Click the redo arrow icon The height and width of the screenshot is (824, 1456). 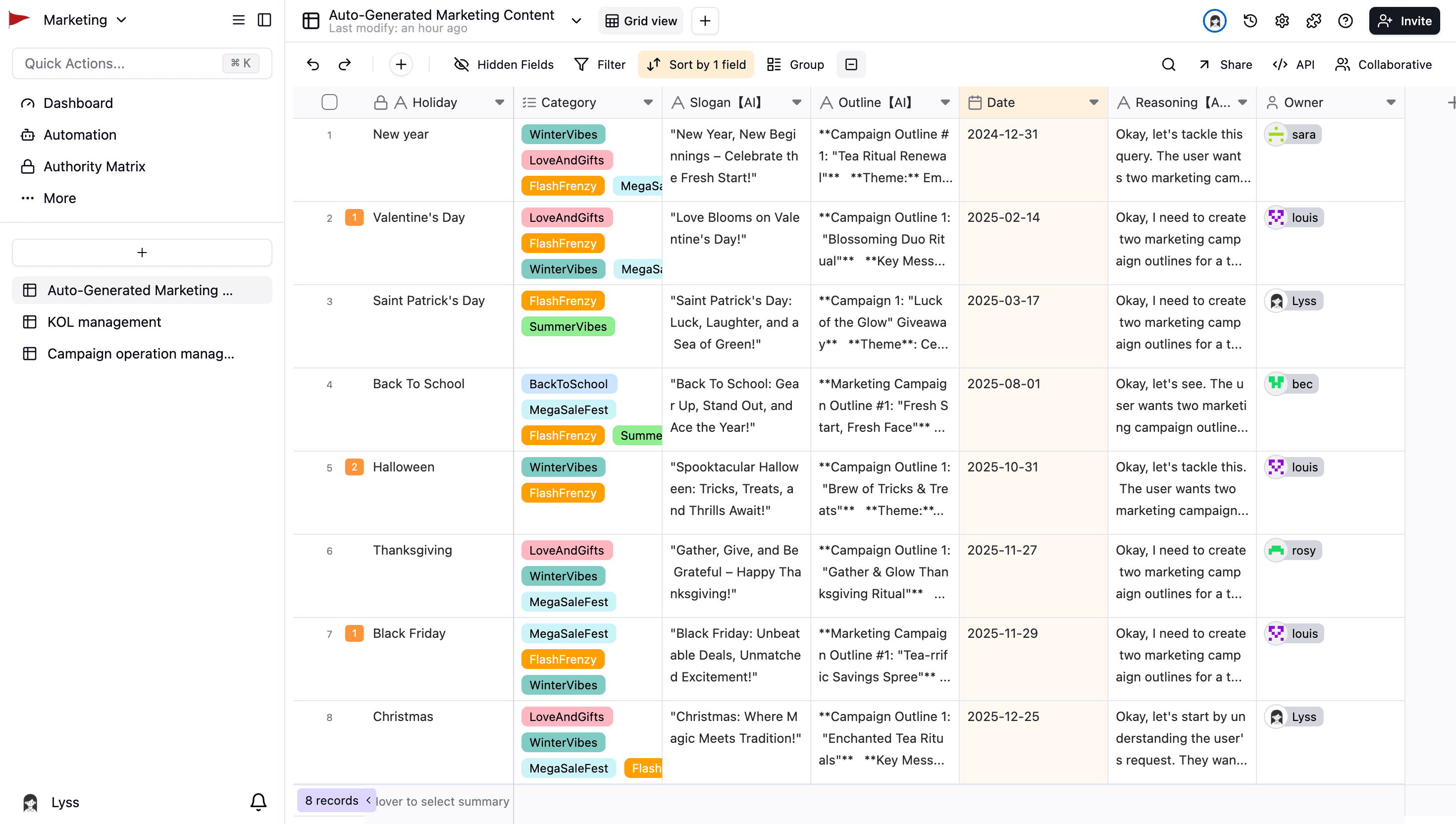click(345, 64)
